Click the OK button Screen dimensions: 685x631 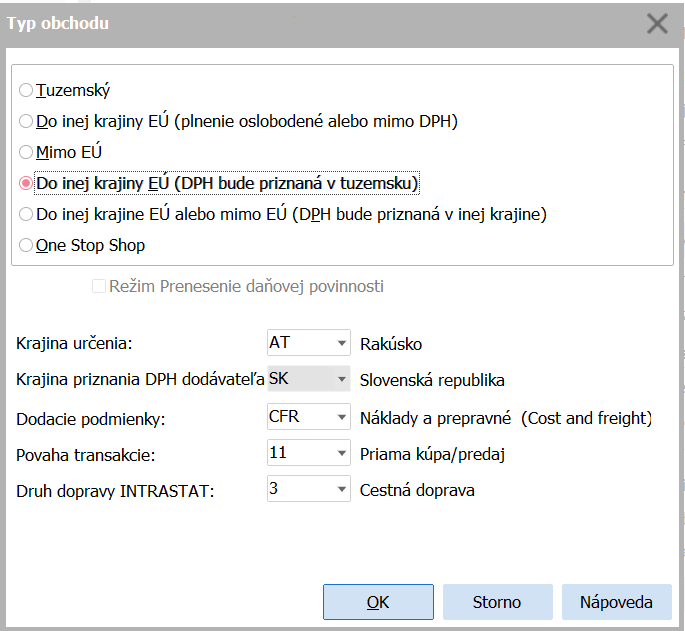pyautogui.click(x=378, y=602)
